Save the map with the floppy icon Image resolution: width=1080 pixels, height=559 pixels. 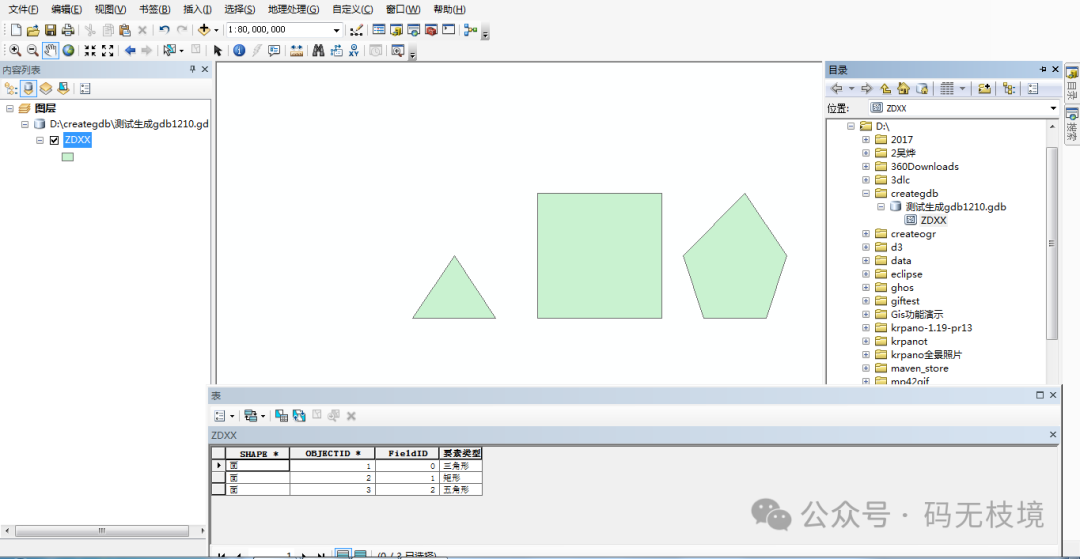pos(50,30)
